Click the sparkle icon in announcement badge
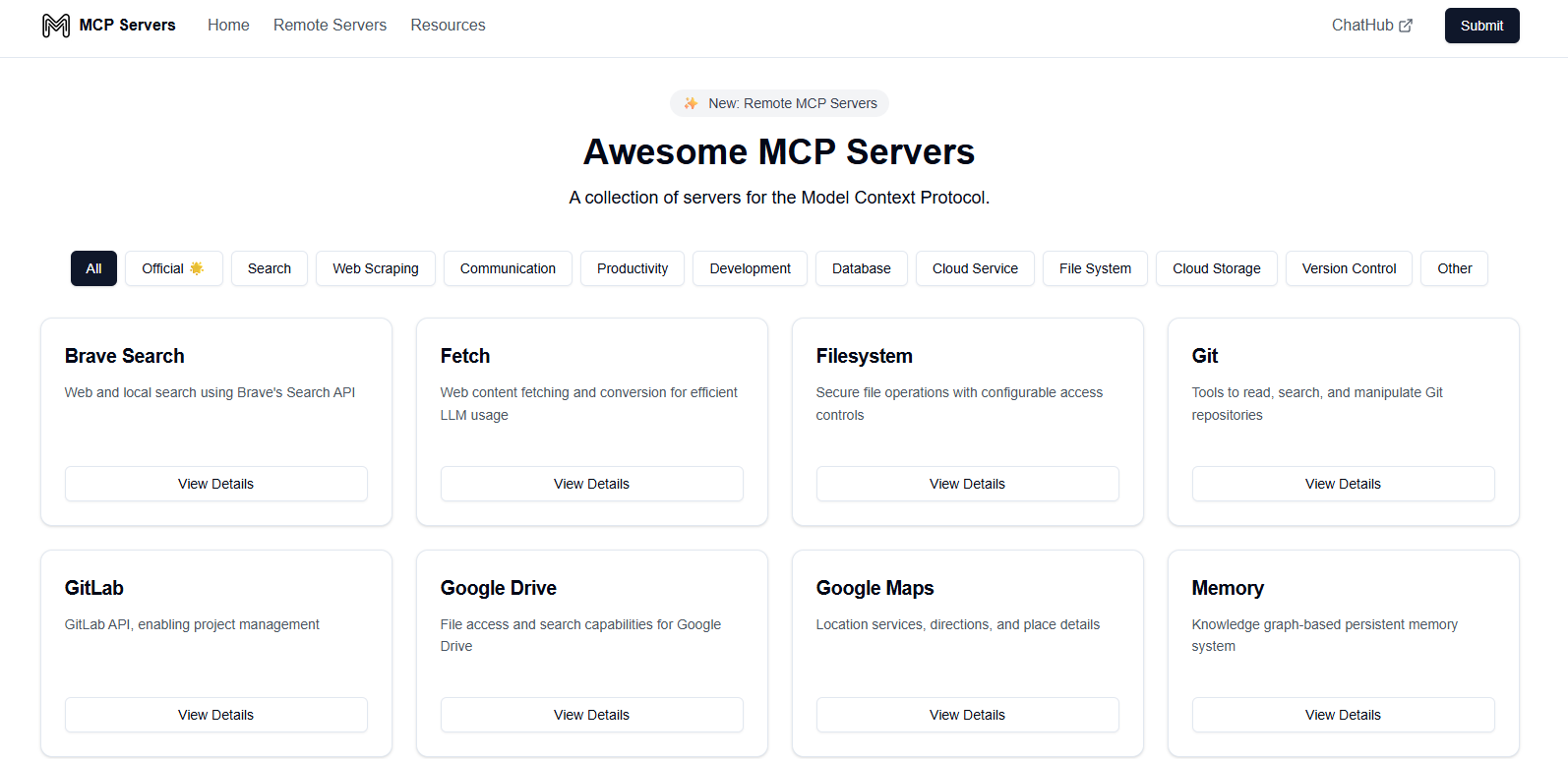 click(x=692, y=103)
